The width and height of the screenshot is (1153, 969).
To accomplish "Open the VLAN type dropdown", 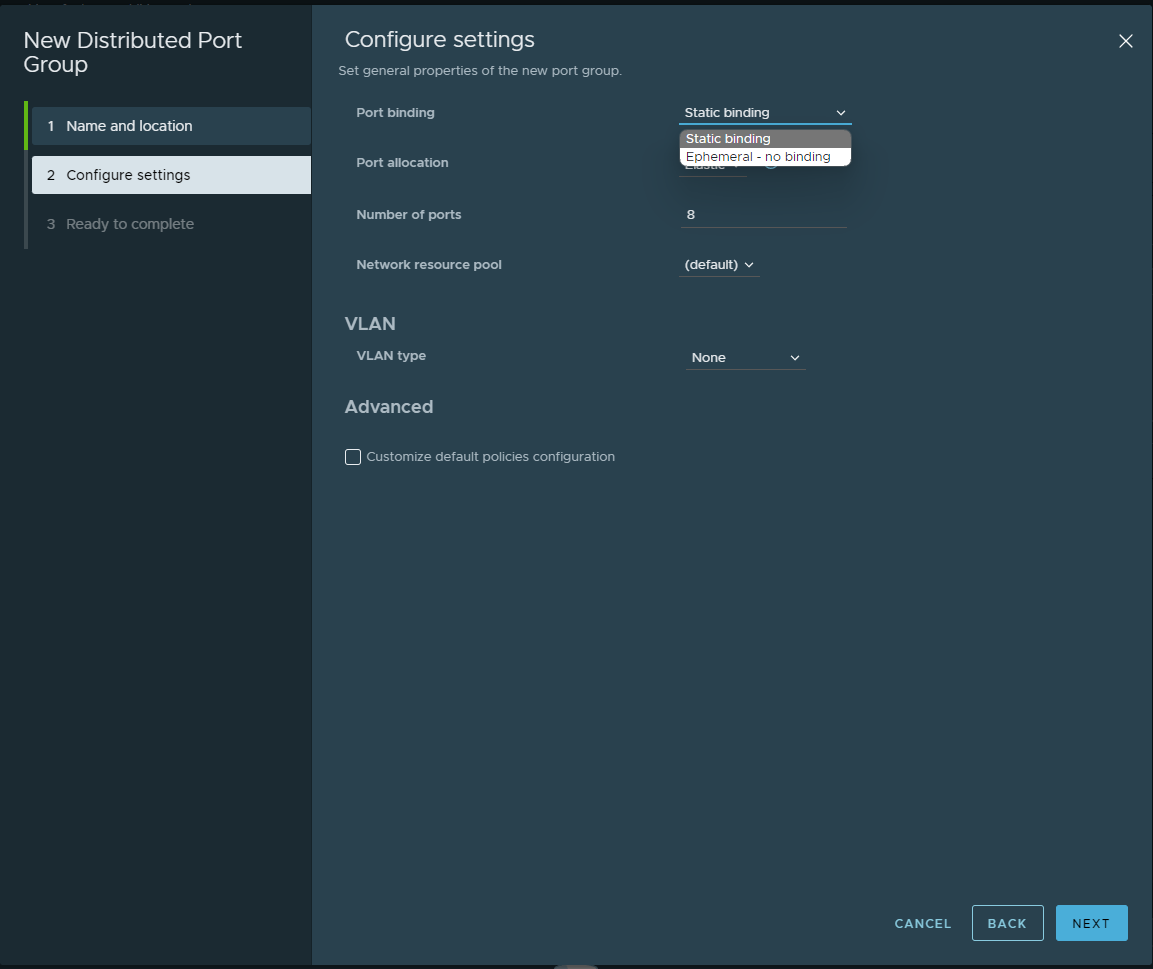I will (x=745, y=357).
